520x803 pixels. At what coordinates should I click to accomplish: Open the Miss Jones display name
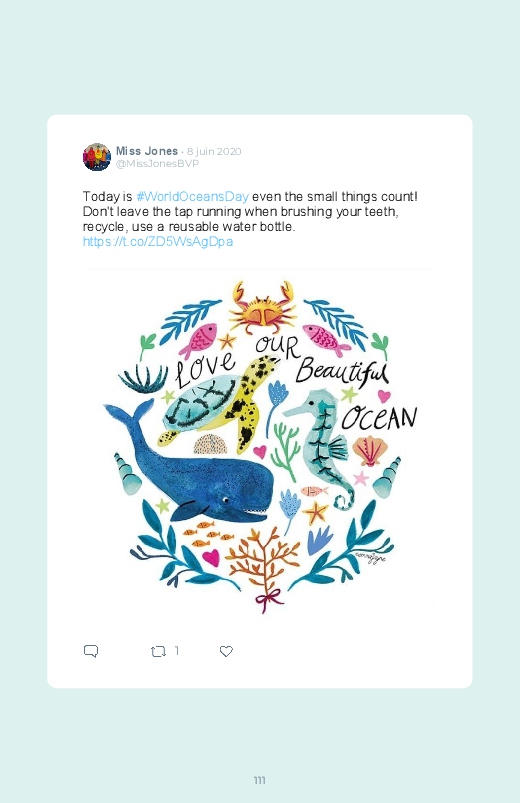click(x=147, y=151)
